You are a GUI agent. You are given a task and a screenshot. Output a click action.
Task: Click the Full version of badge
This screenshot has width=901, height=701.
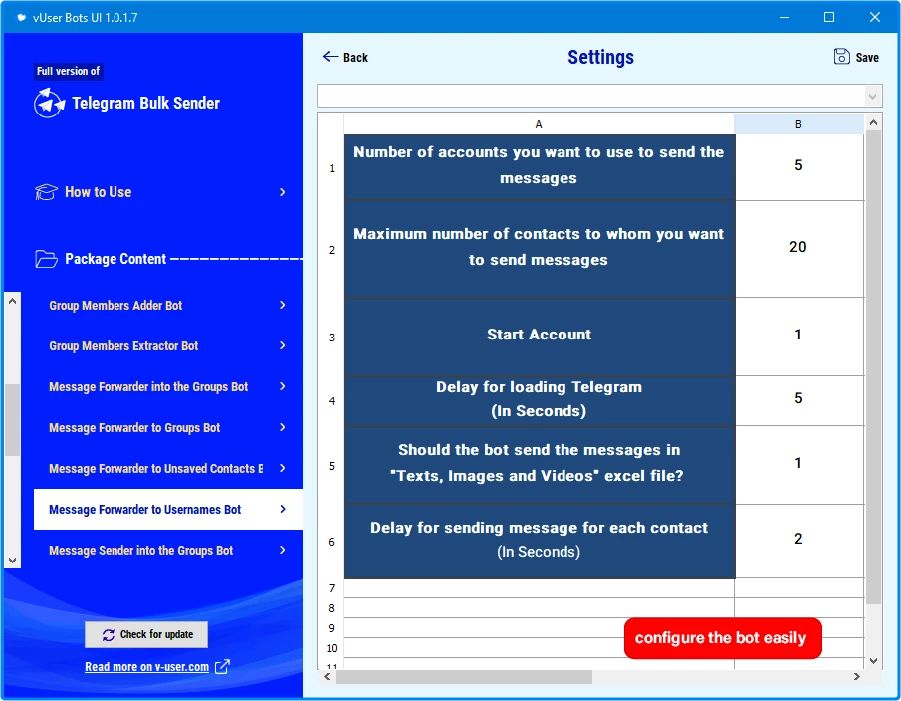pos(68,71)
